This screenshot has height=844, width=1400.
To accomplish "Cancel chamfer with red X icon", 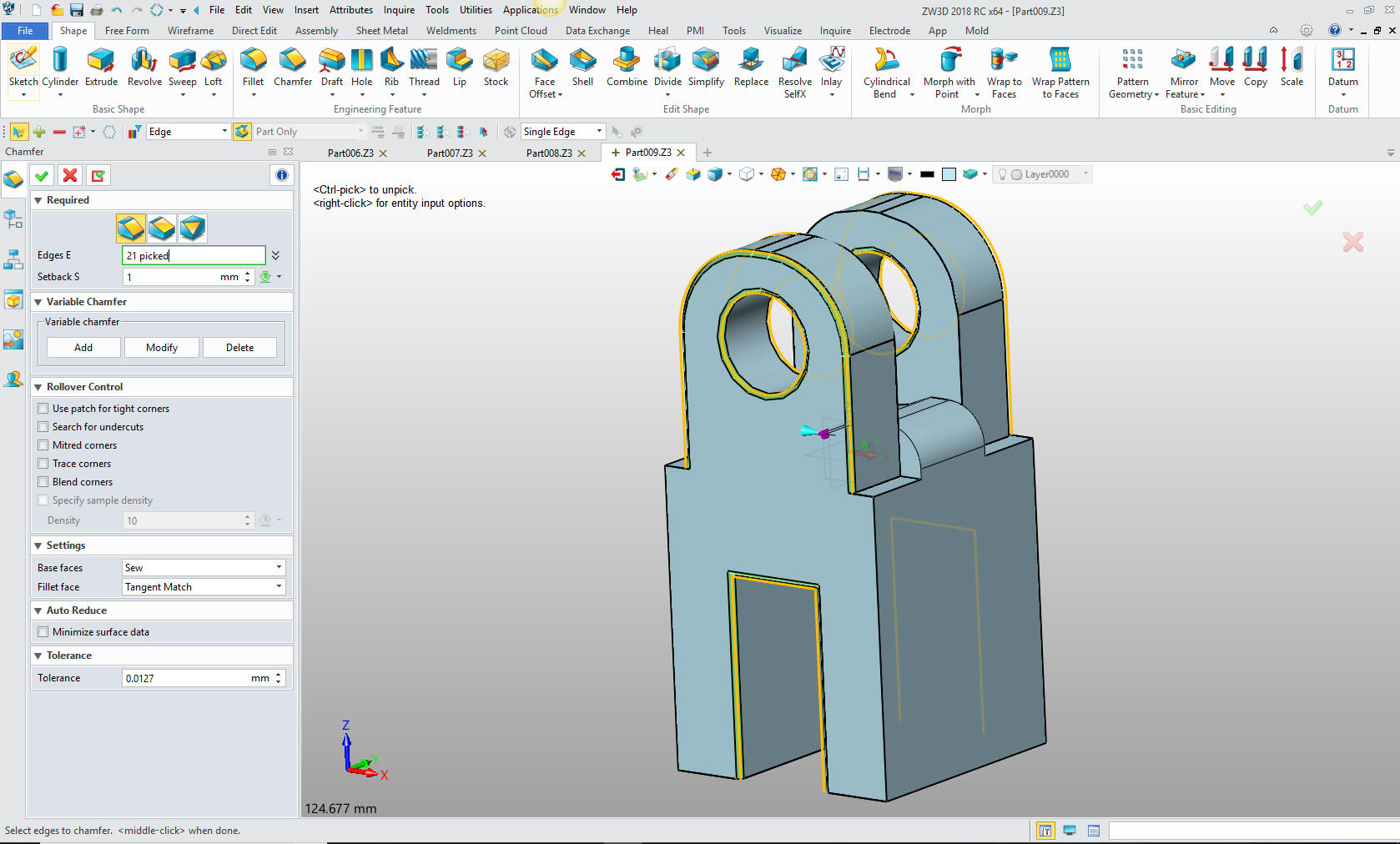I will [x=70, y=175].
